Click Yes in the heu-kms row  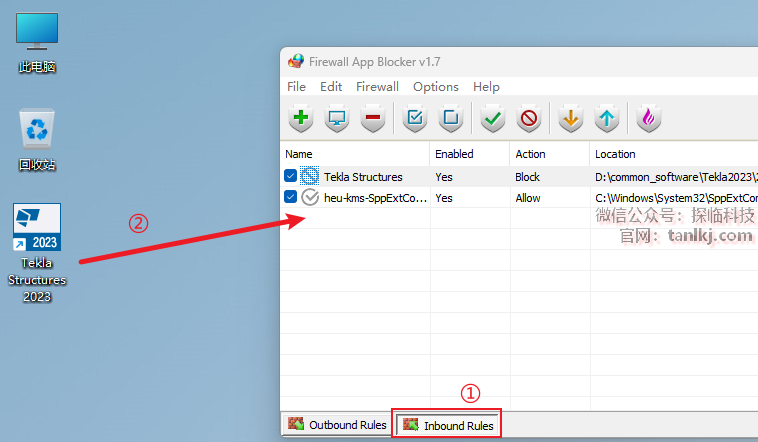[444, 198]
